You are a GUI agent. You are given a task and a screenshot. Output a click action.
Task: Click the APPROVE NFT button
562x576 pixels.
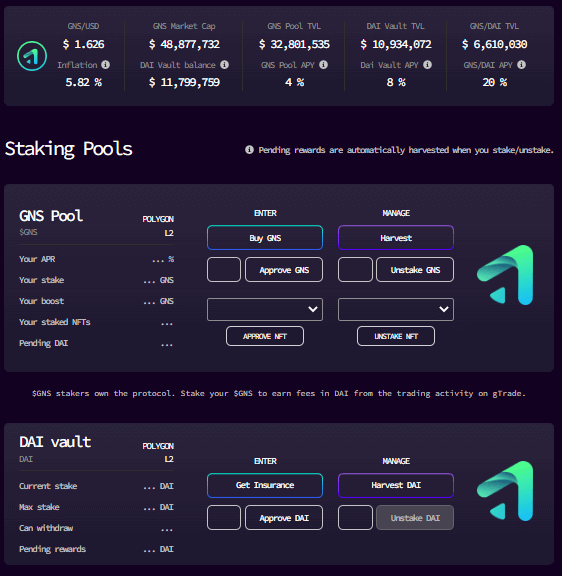(265, 336)
